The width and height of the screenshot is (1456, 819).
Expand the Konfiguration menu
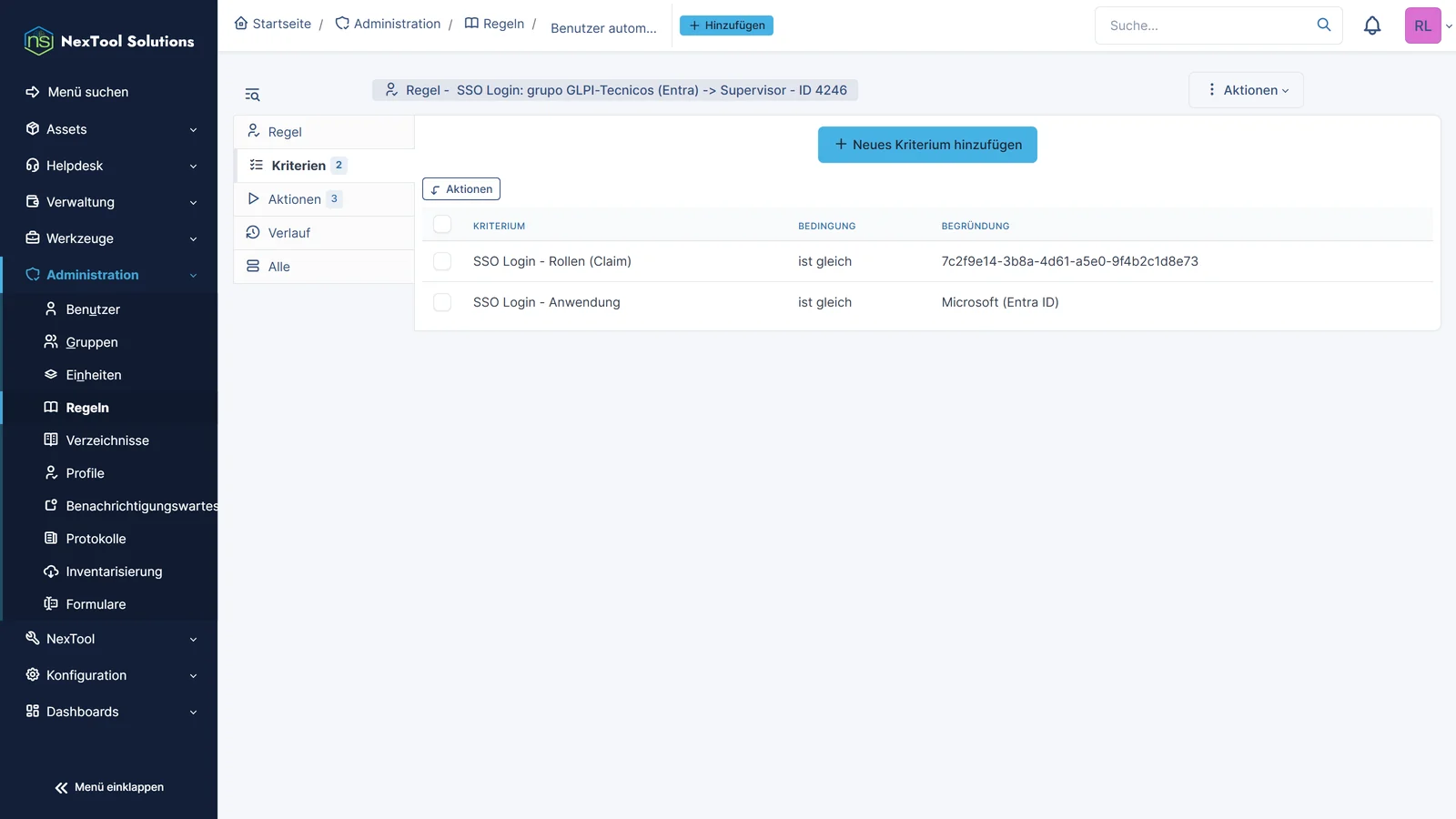[x=109, y=675]
